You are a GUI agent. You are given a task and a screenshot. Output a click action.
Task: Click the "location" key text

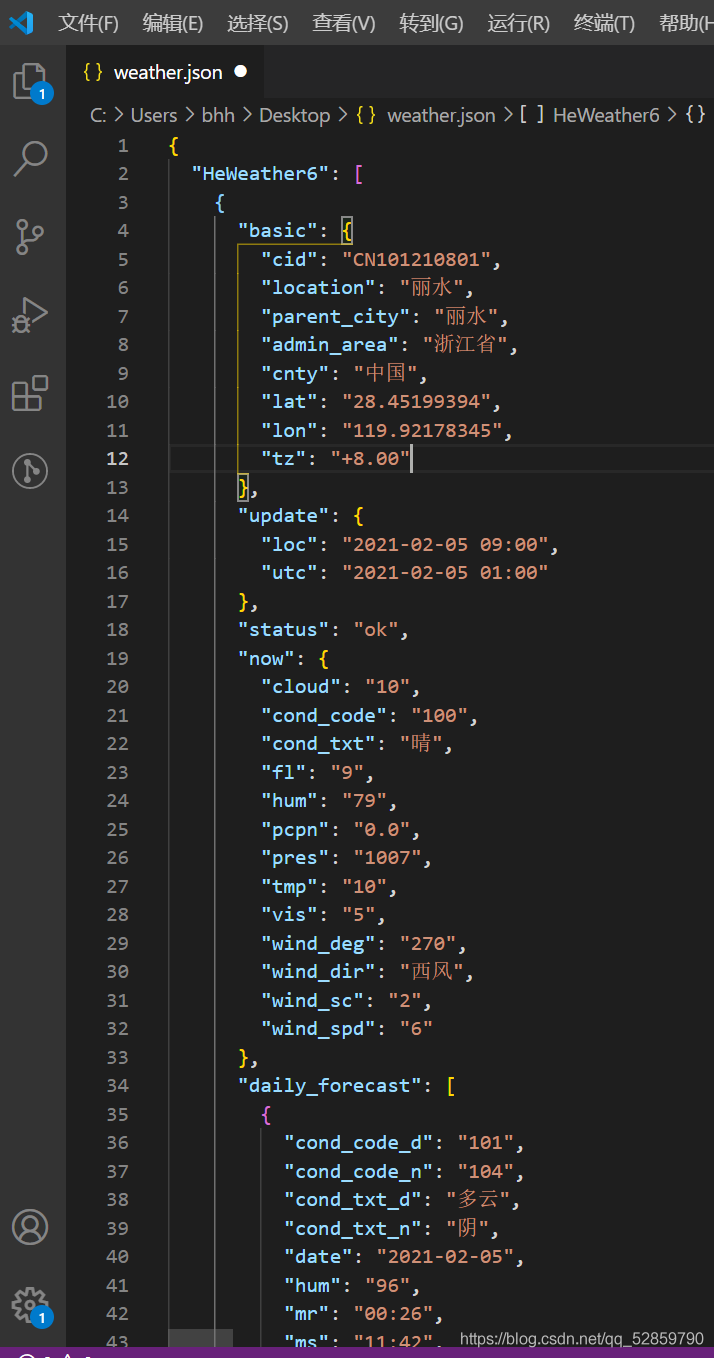tap(318, 288)
